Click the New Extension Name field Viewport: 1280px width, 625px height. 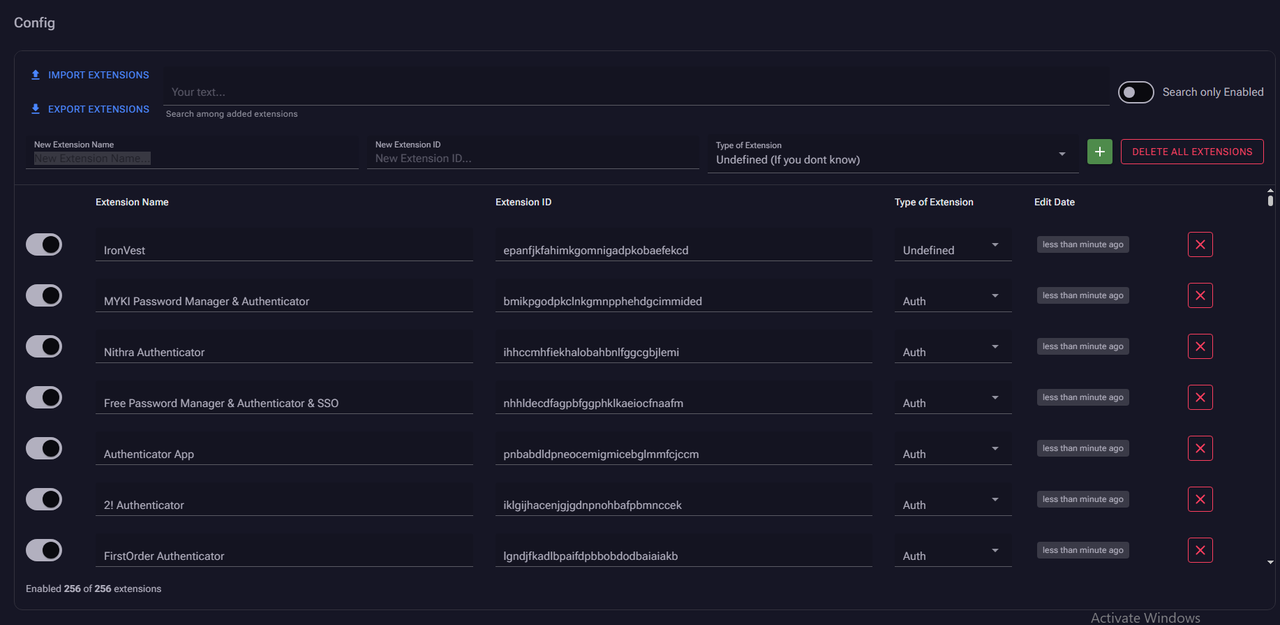[x=192, y=158]
